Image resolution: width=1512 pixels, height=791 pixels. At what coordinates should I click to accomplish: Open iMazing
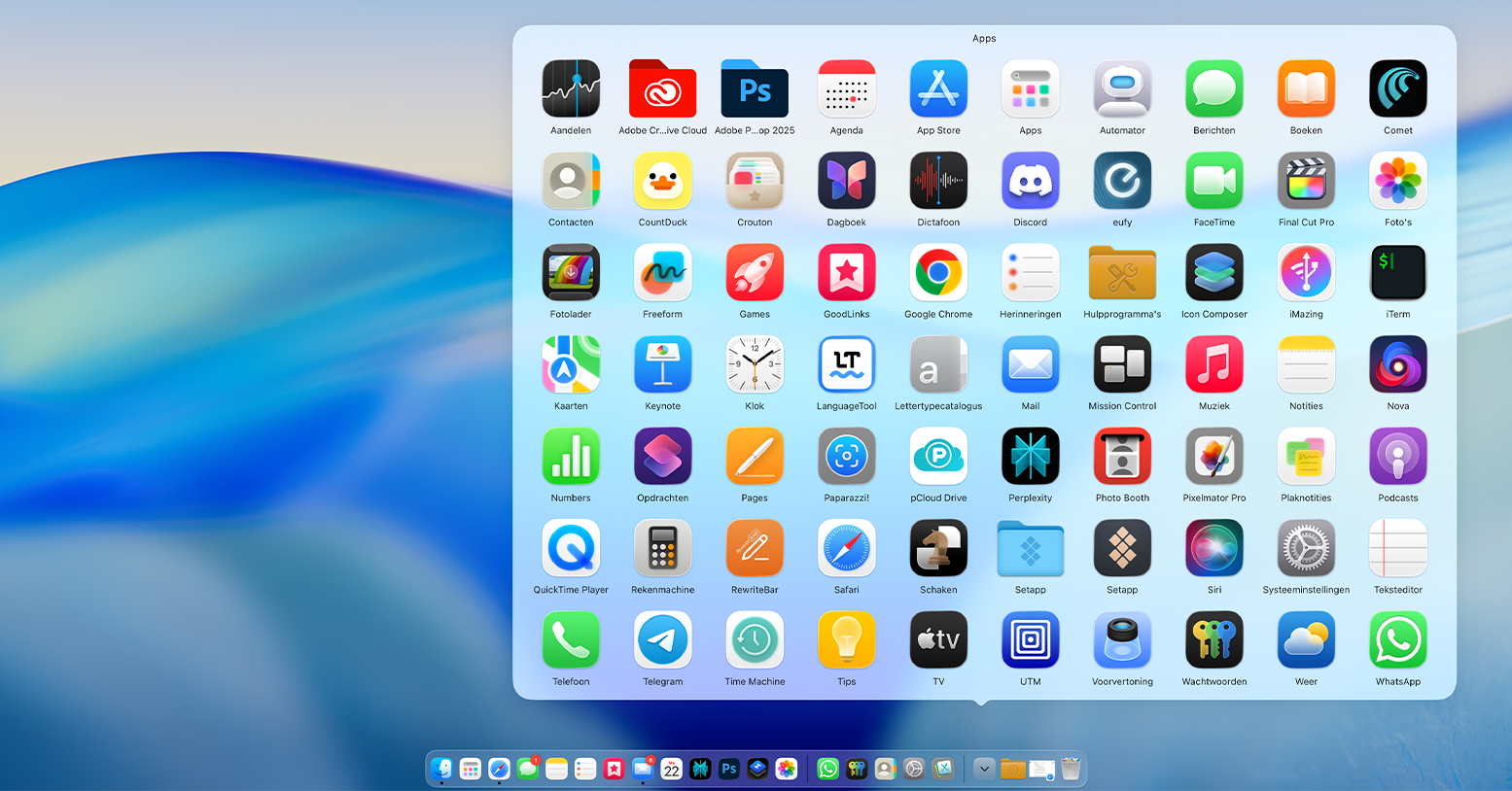click(x=1306, y=272)
